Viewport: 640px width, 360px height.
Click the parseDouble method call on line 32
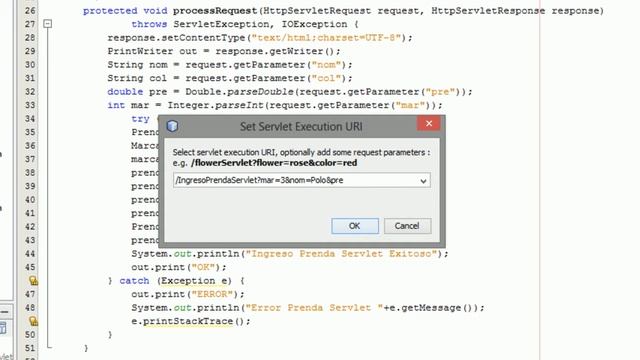coord(260,91)
